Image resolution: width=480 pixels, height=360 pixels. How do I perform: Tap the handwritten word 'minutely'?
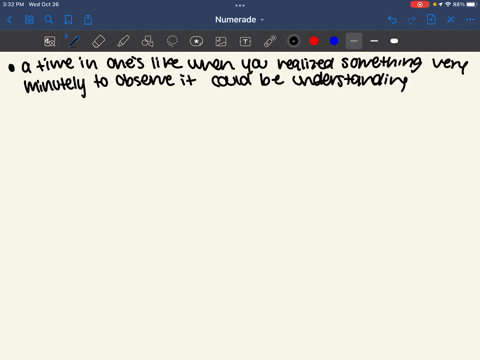click(x=55, y=85)
